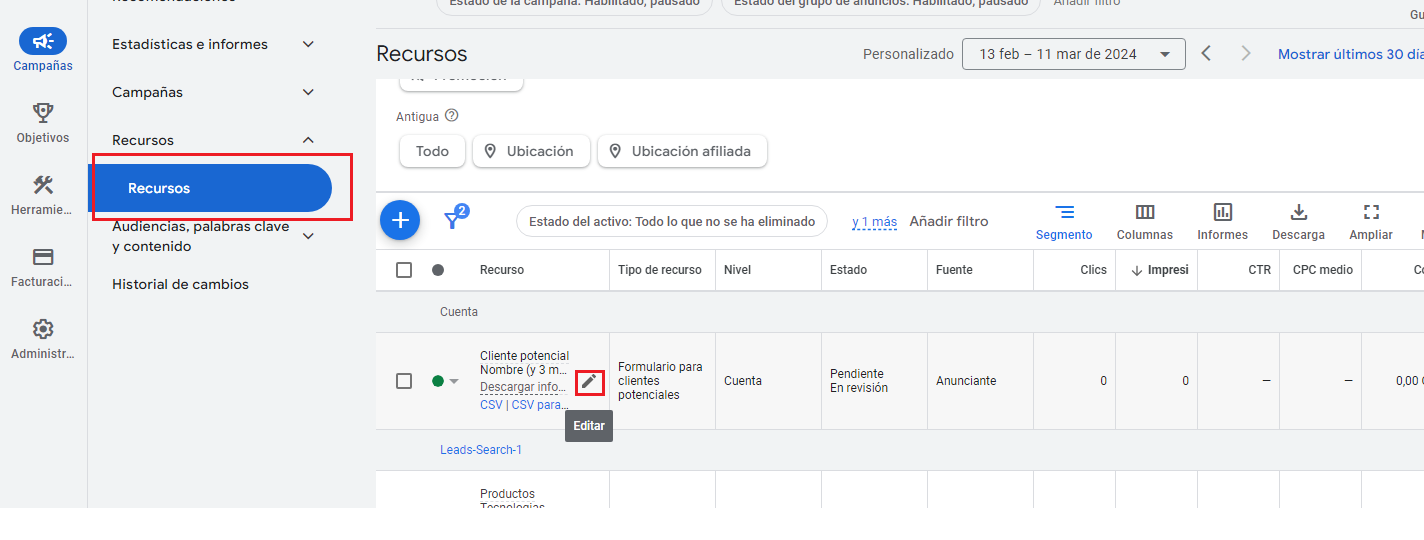Screen dimensions: 1424x540
Task: Select all rows with header checkbox
Action: coord(404,270)
